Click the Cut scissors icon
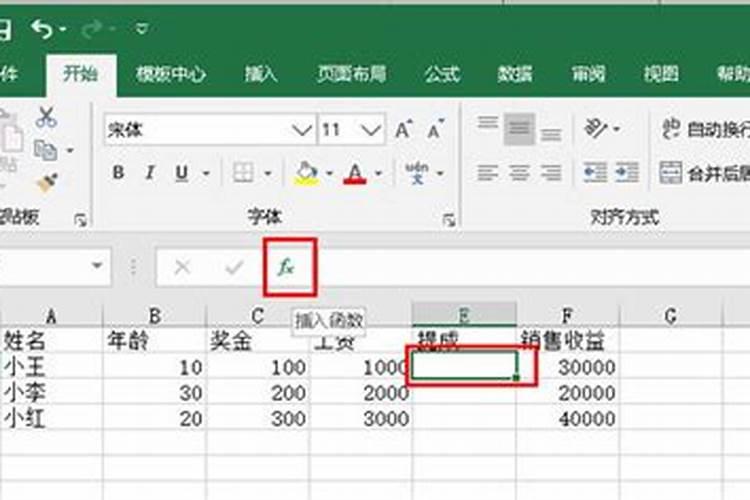750x500 pixels. (46, 117)
